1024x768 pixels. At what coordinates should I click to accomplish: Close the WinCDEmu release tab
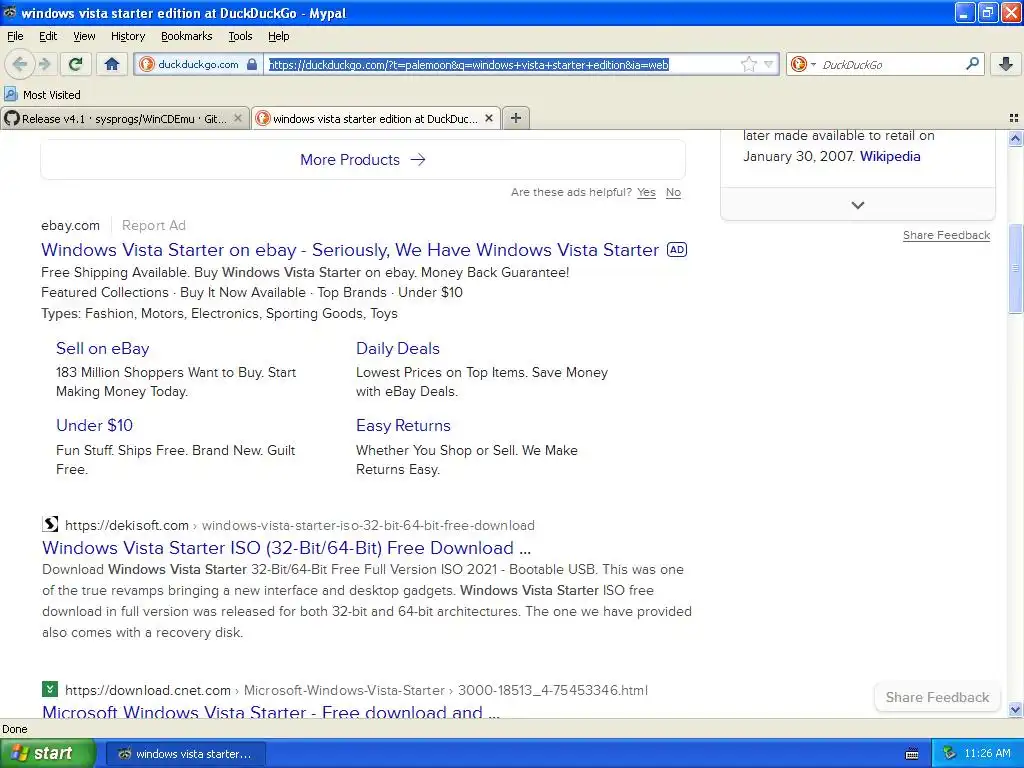[238, 118]
